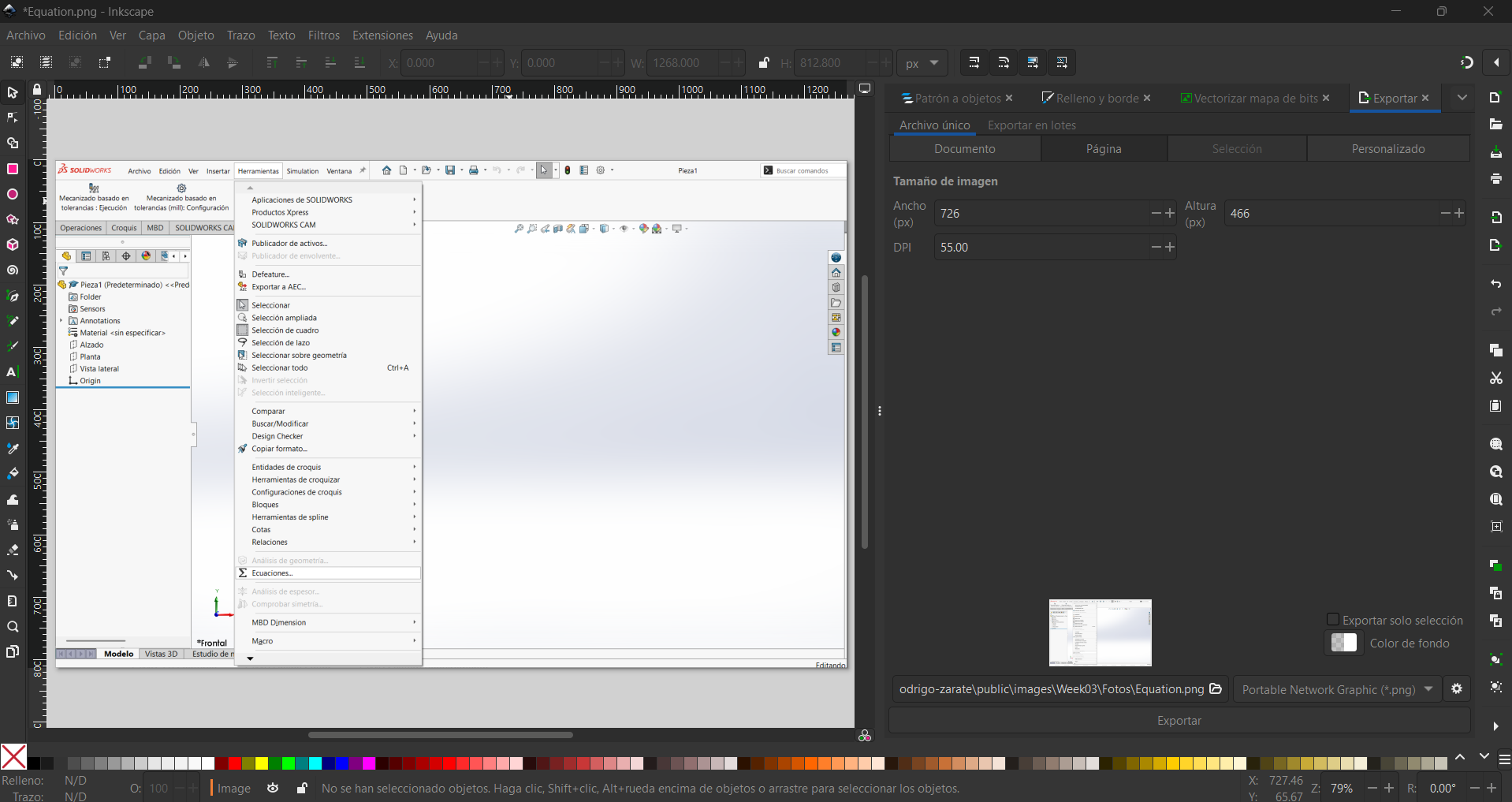Pick the Dropper color picker tool
1512x802 pixels.
click(13, 448)
